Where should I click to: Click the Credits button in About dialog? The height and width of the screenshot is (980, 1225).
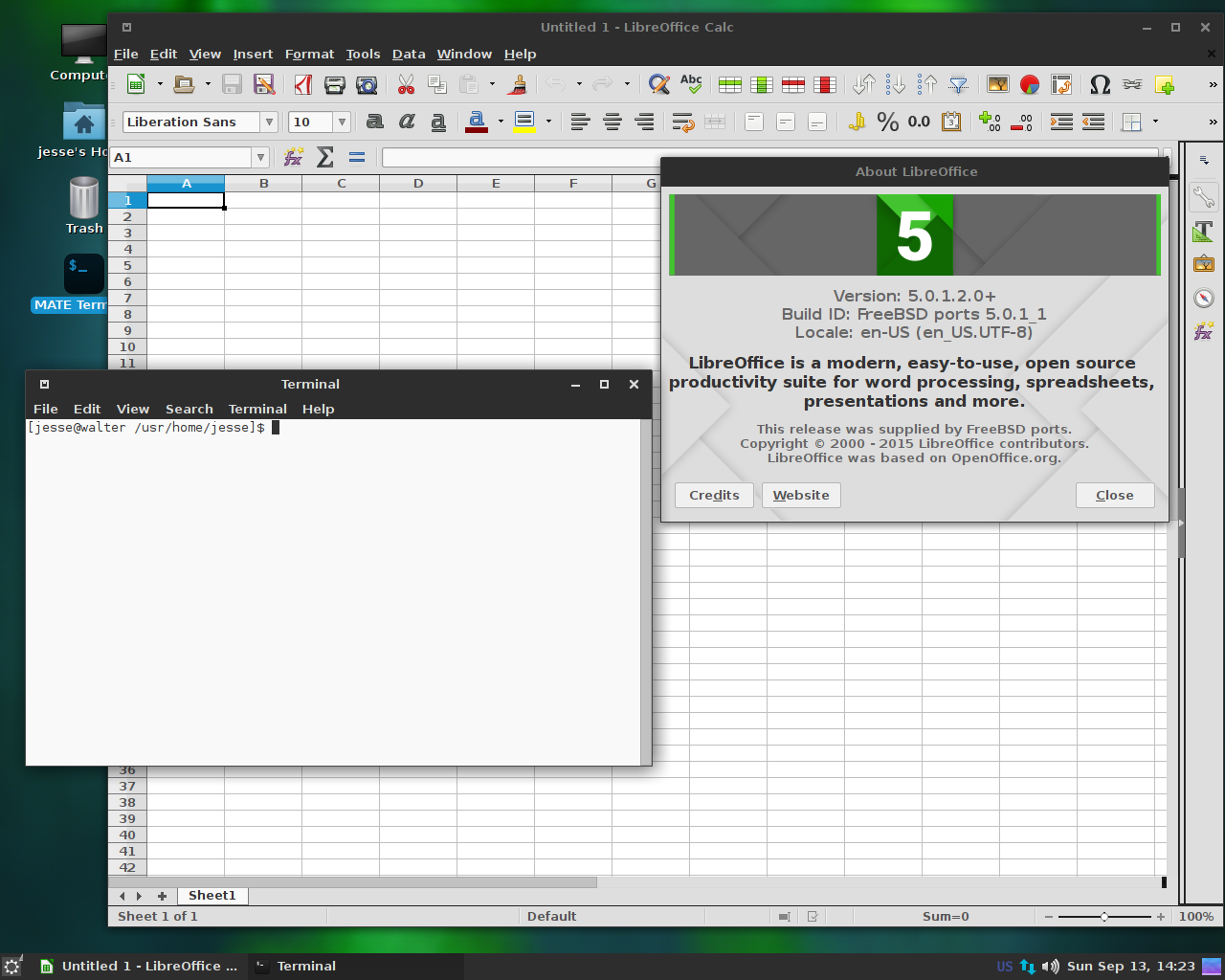pyautogui.click(x=714, y=495)
